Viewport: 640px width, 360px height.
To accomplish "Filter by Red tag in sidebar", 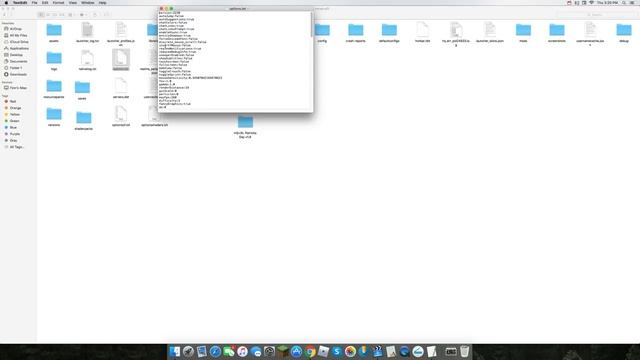I will (12, 101).
